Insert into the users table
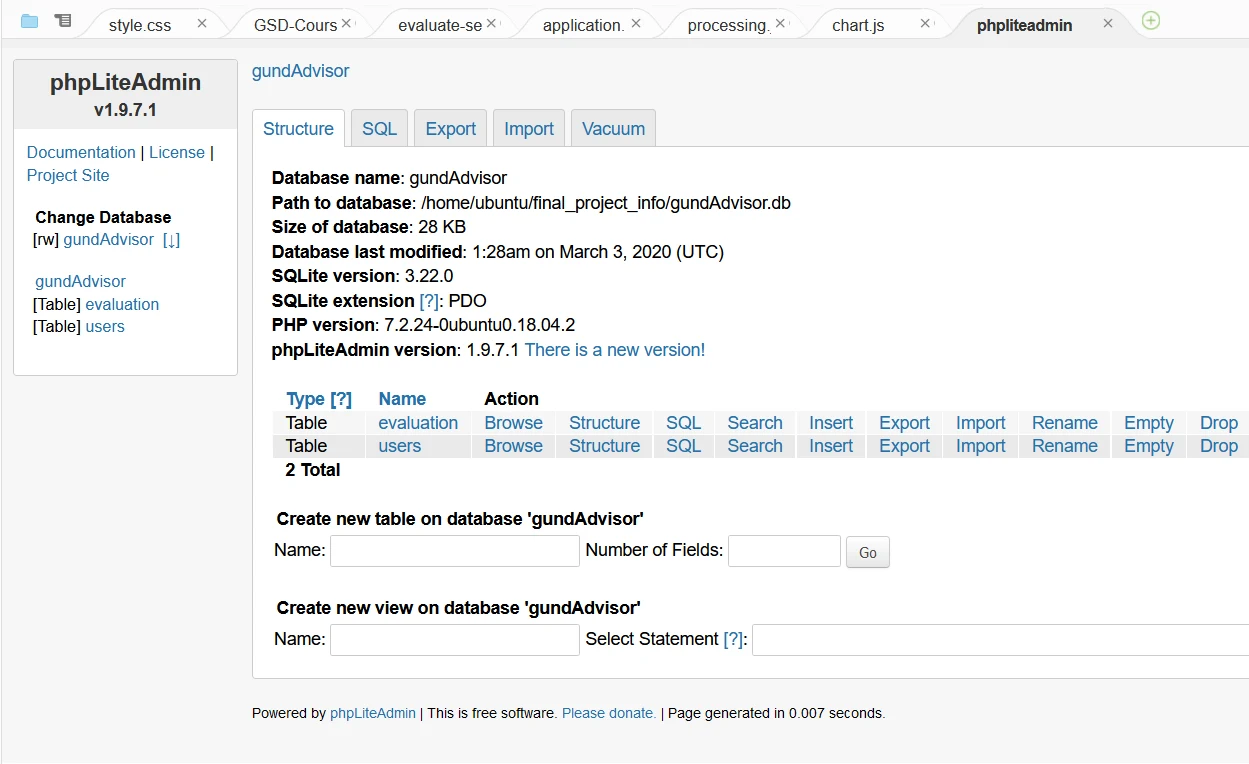1249x764 pixels. (831, 446)
